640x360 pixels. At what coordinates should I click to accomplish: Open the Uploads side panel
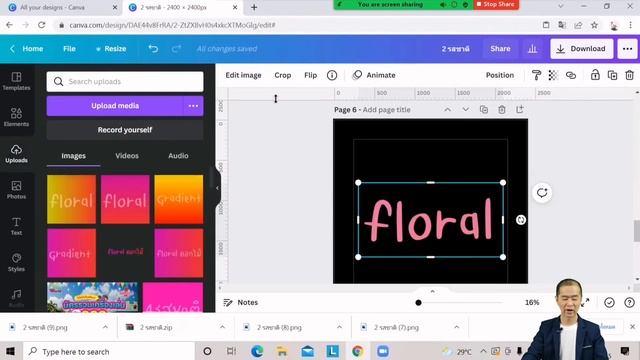[16, 153]
